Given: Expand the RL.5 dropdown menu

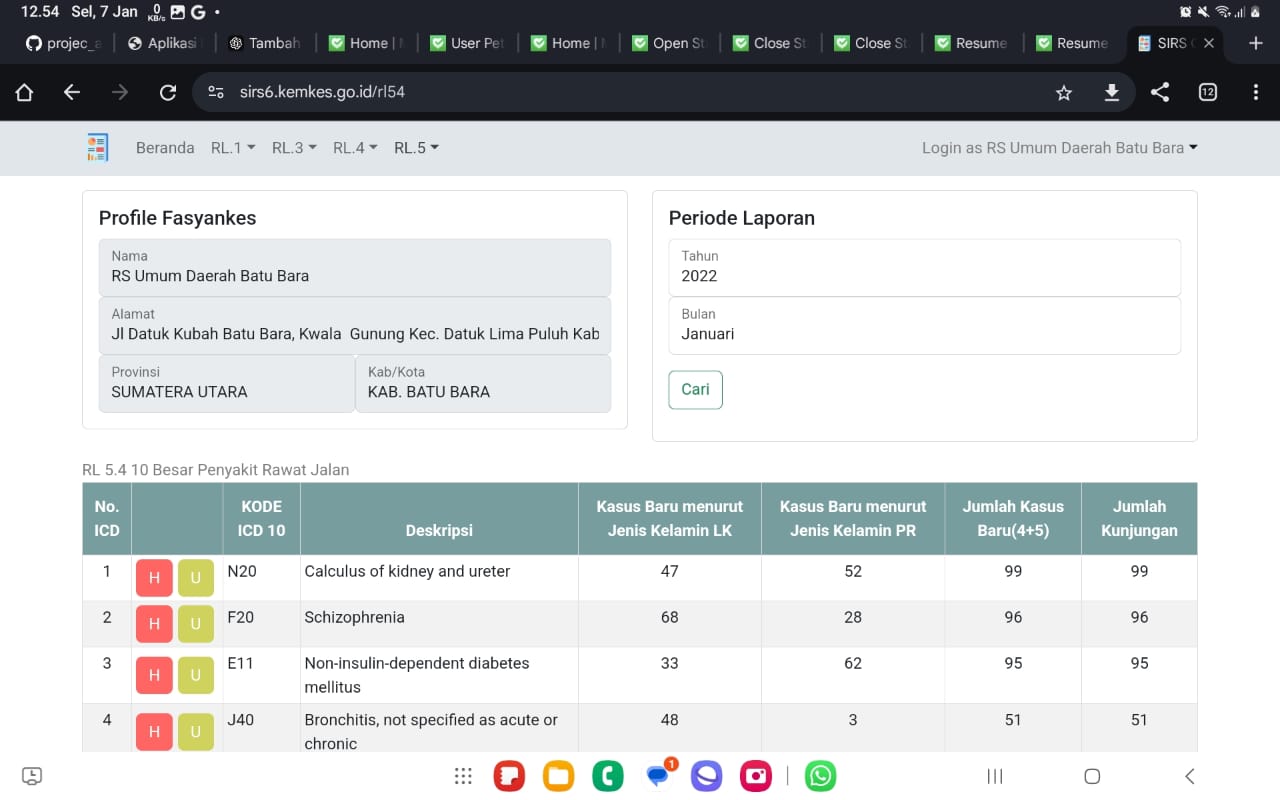Looking at the screenshot, I should (416, 148).
